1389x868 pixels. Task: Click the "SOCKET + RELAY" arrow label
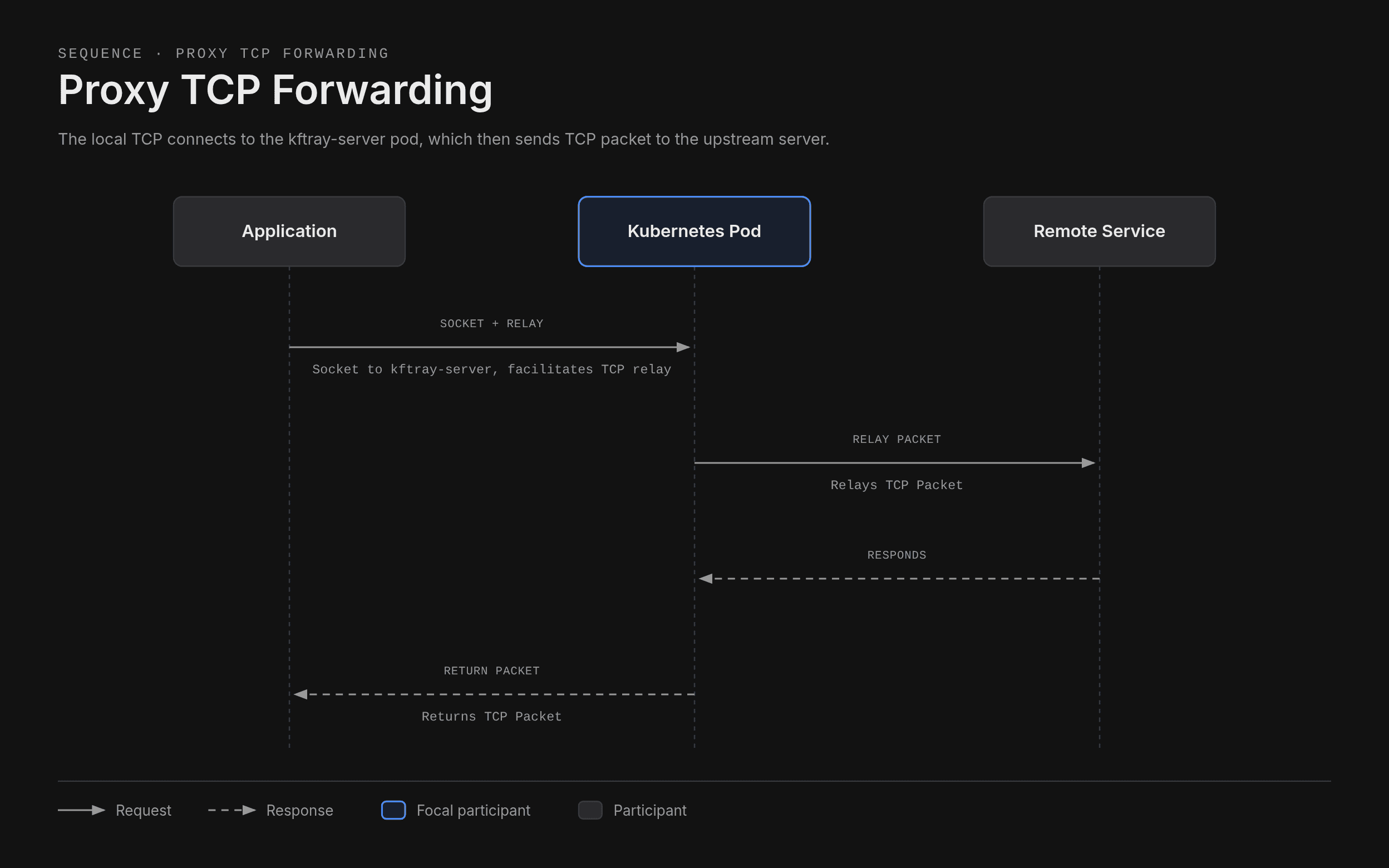click(x=491, y=324)
